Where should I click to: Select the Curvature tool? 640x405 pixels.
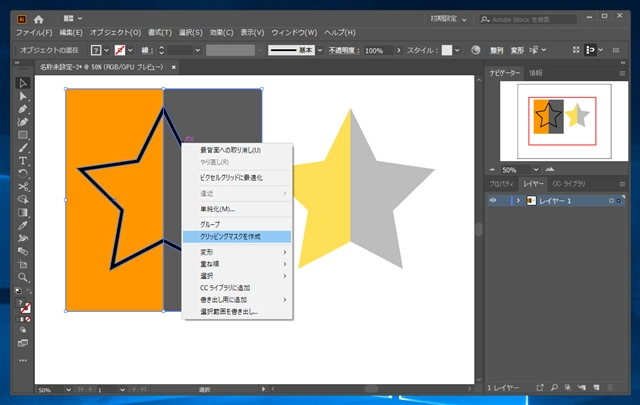(23, 122)
